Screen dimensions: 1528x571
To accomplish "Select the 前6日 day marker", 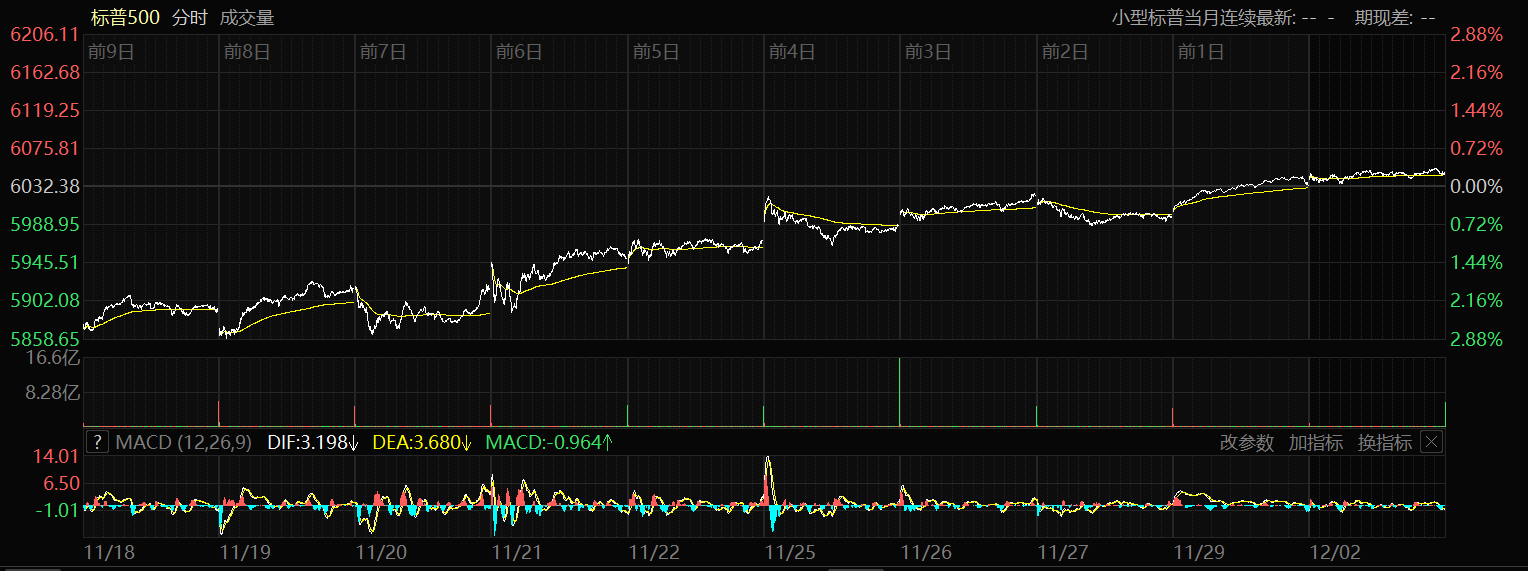I will pyautogui.click(x=519, y=52).
